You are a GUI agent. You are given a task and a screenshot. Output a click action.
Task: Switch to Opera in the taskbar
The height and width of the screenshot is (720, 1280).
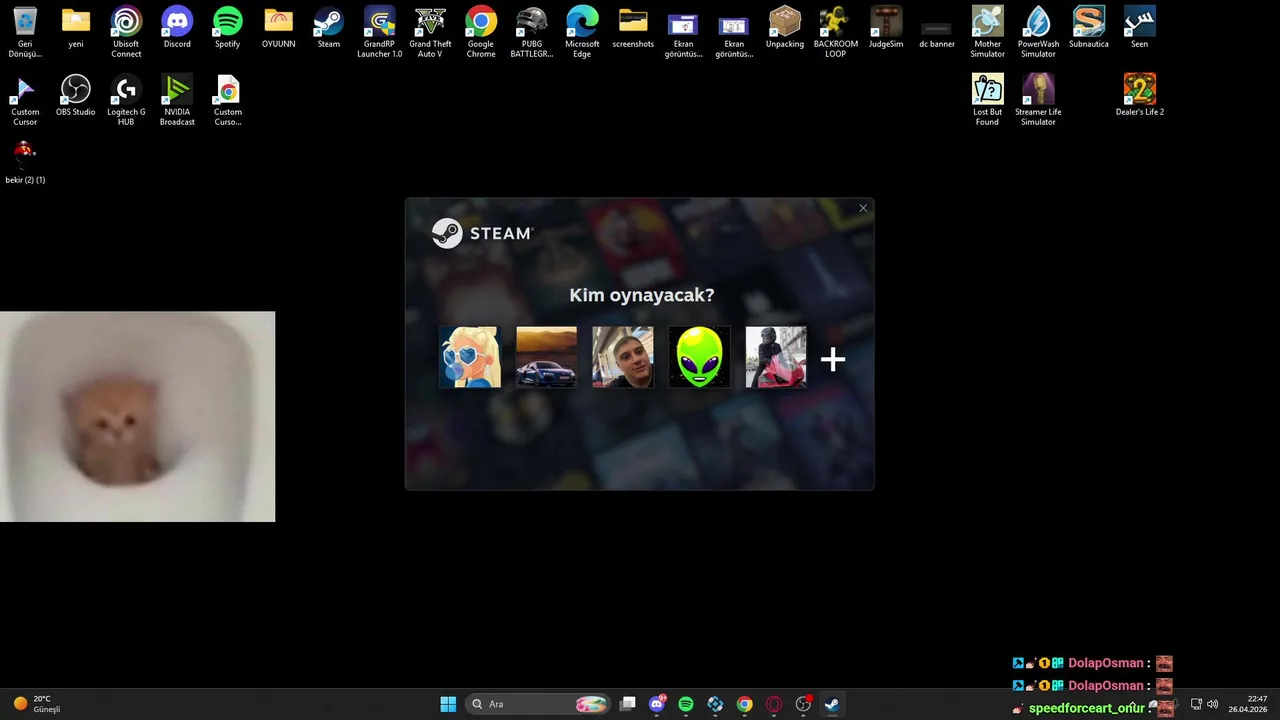coord(773,704)
